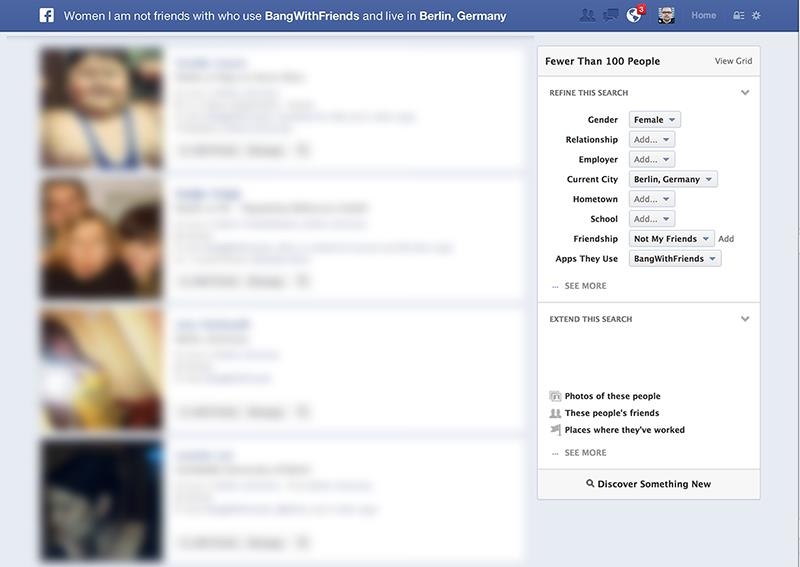Screen dimensions: 800x567
Task: Open the Employer Add dropdown
Action: click(652, 159)
